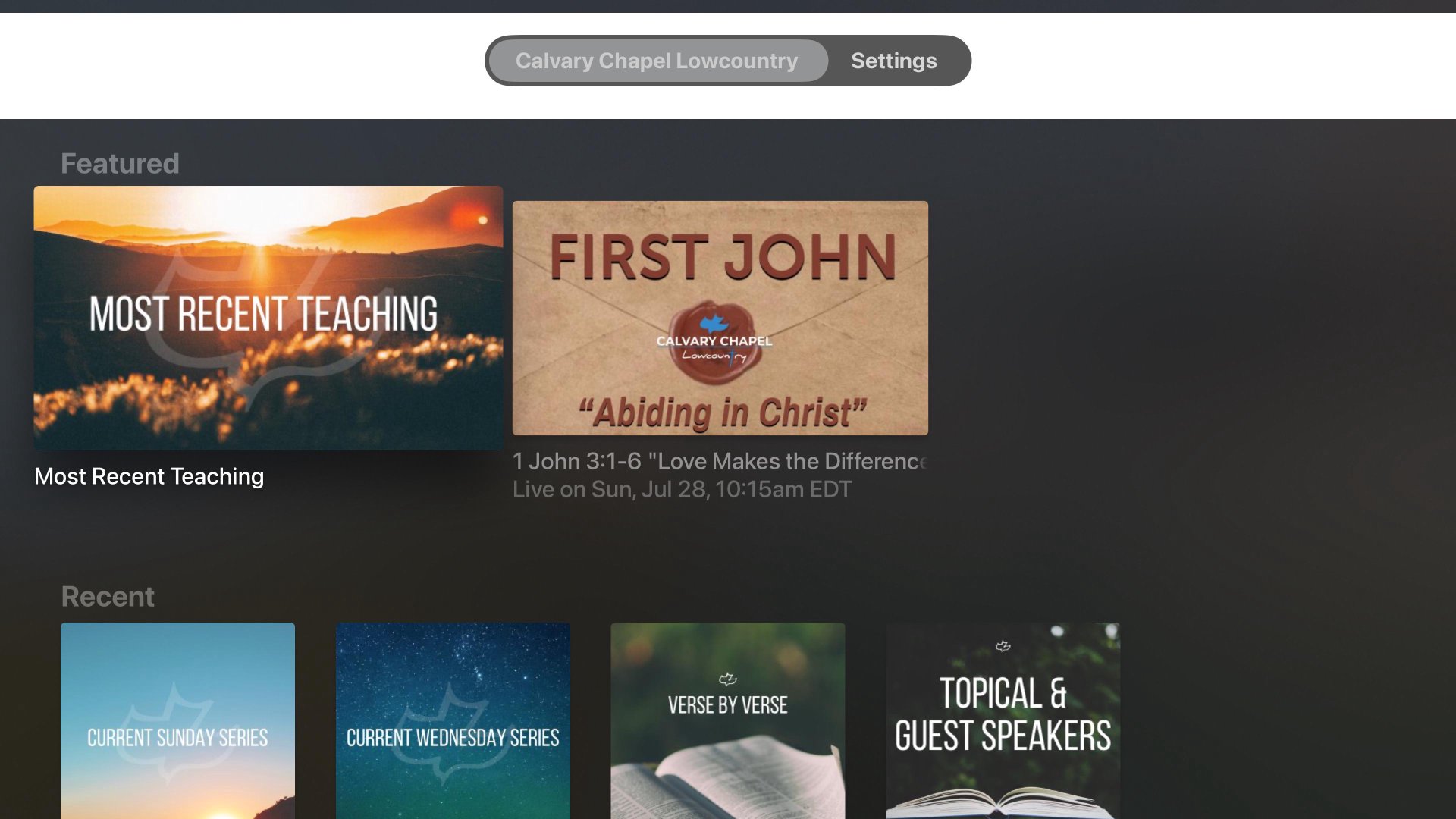
Task: Click the Current Wednesday Series title text
Action: (x=453, y=737)
